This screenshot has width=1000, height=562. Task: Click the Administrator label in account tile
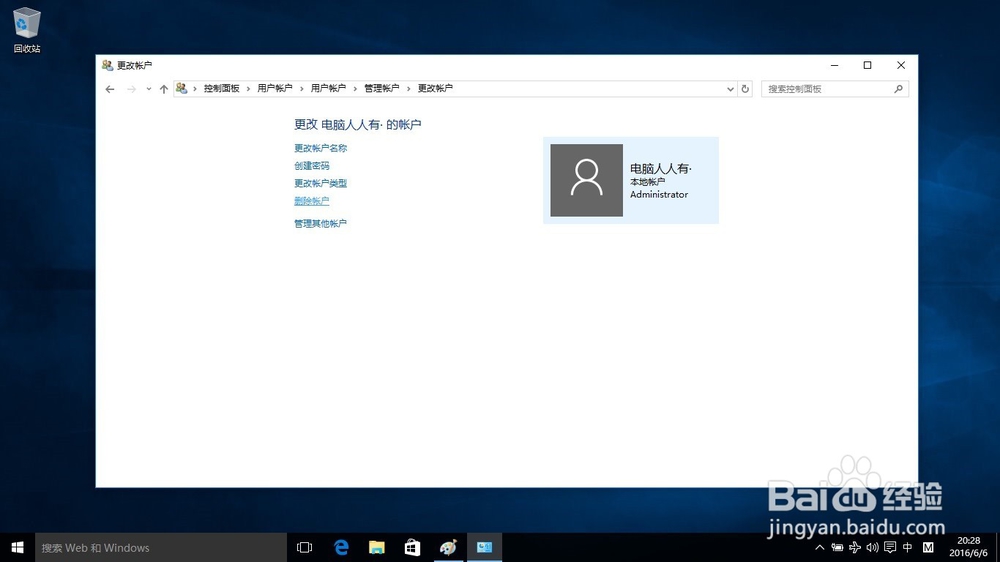659,195
